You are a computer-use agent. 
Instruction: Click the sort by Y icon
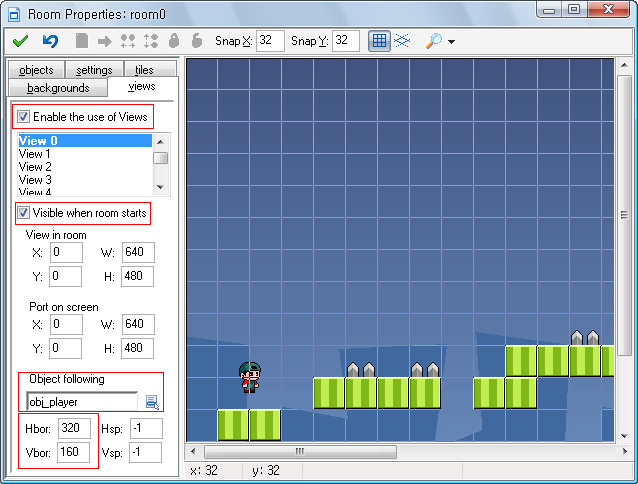pos(151,41)
